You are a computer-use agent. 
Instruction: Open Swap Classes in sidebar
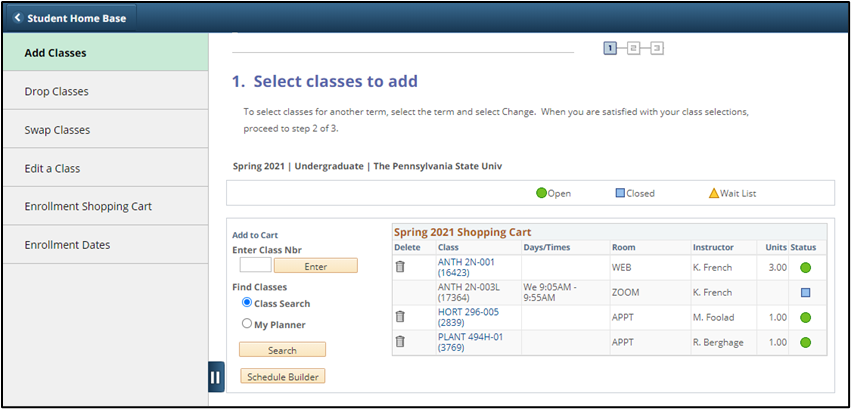[x=105, y=130]
